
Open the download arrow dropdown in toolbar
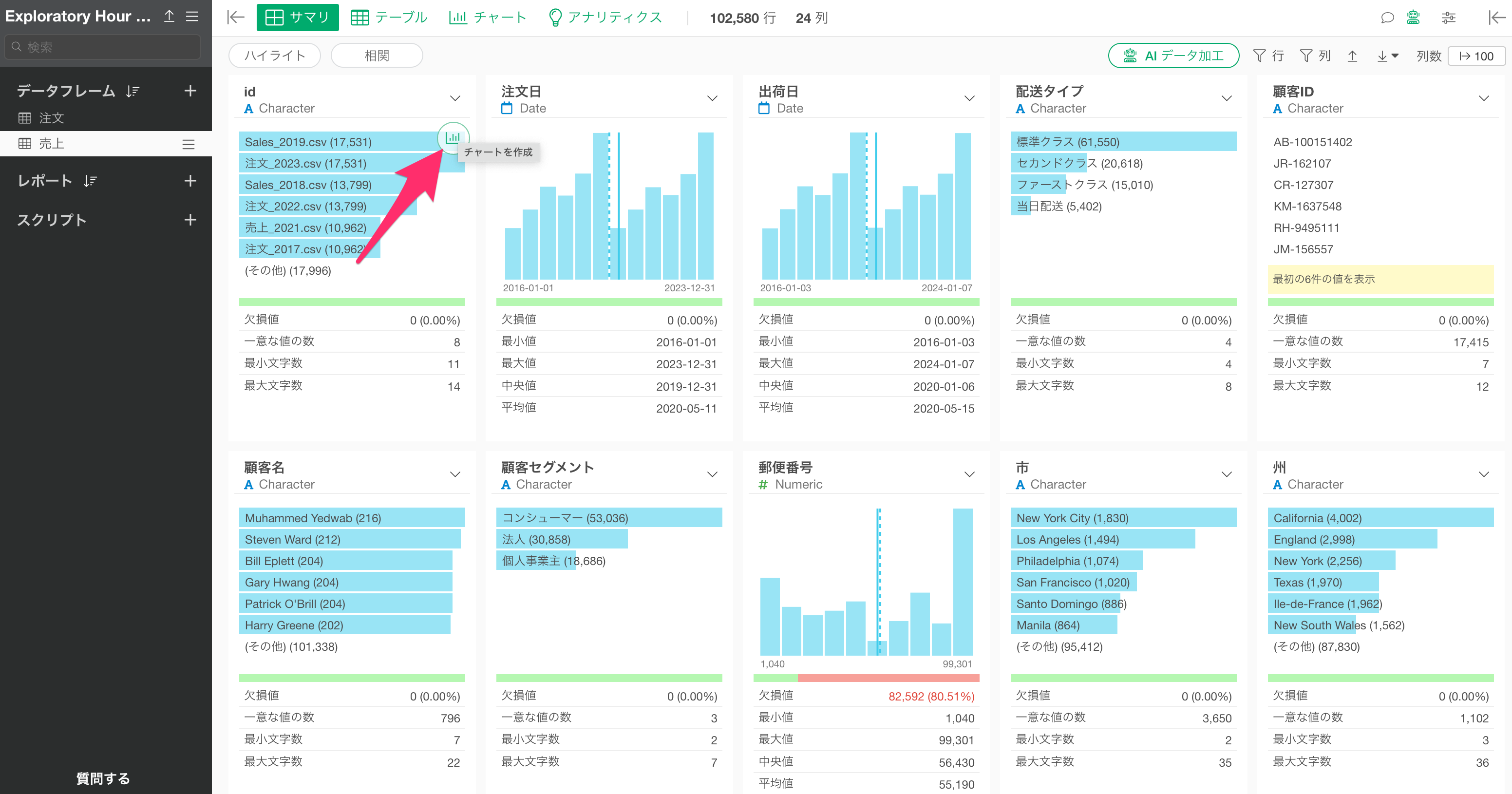point(1388,56)
